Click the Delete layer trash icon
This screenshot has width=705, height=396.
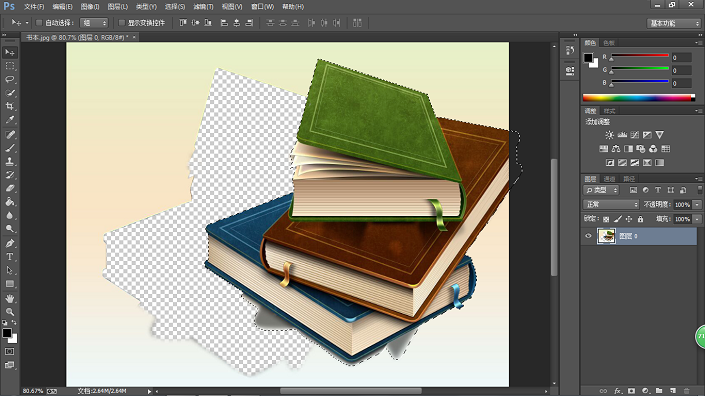(x=687, y=391)
